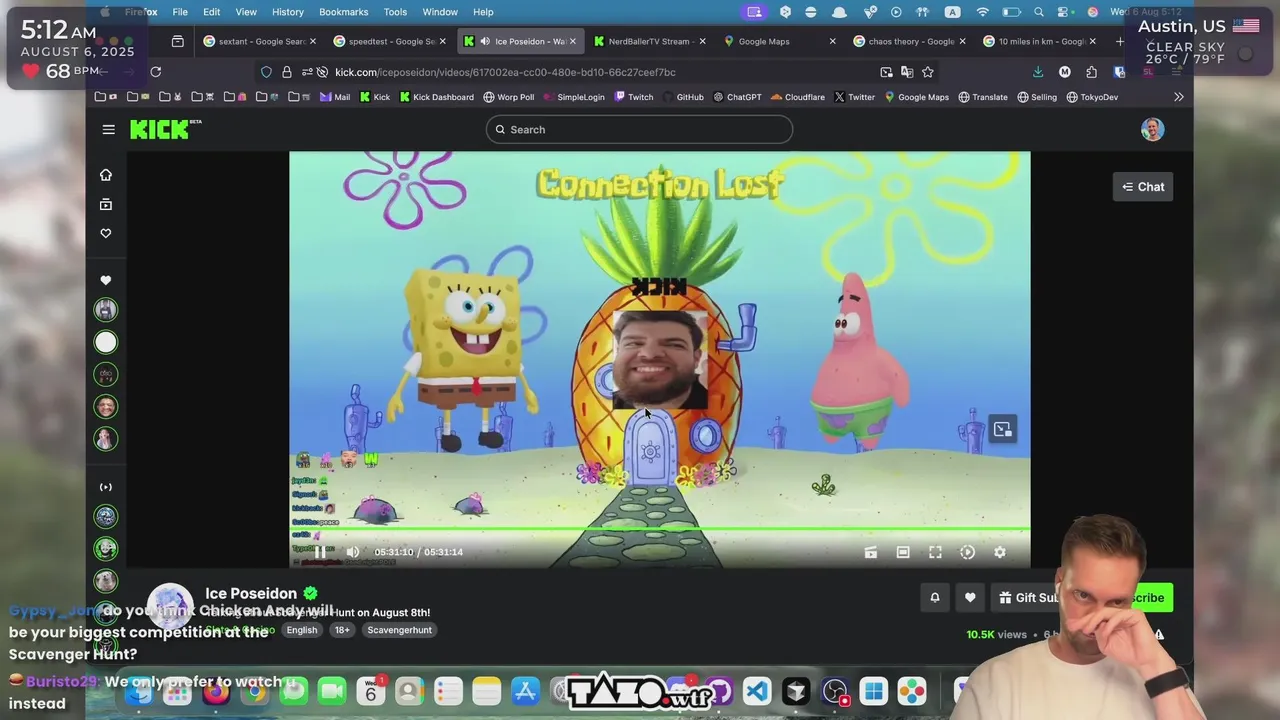Open the Wi-Fi status in menu bar
The image size is (1280, 720).
coord(982,12)
